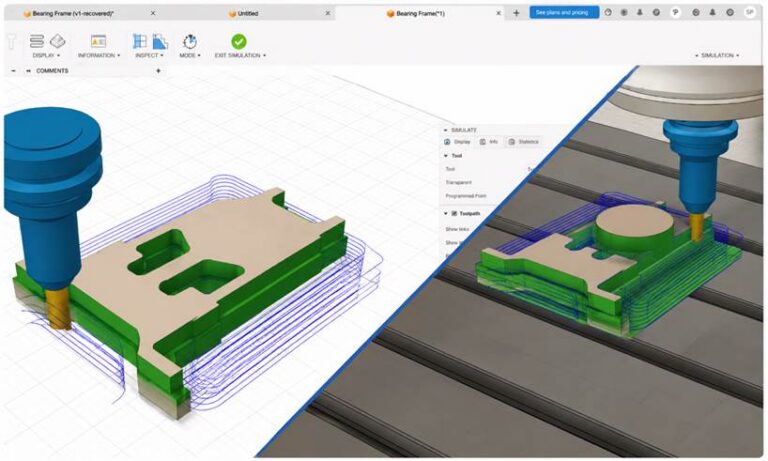768x461 pixels.
Task: Open the job status clock icon
Action: coord(608,13)
